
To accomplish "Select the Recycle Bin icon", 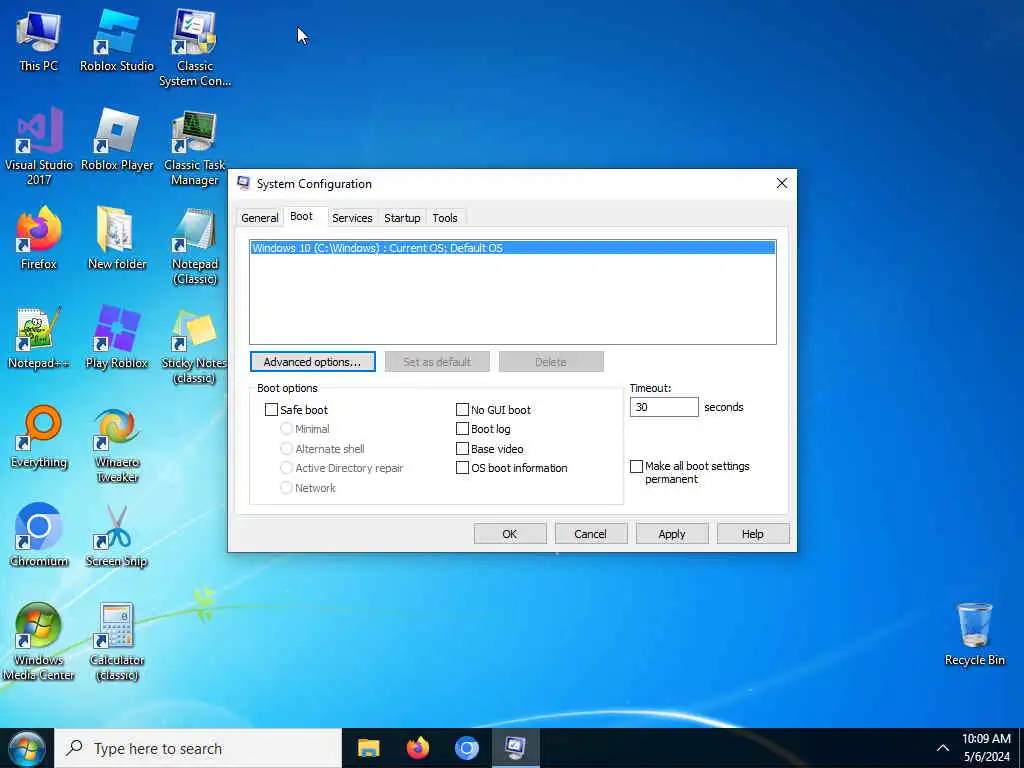I will 974,635.
